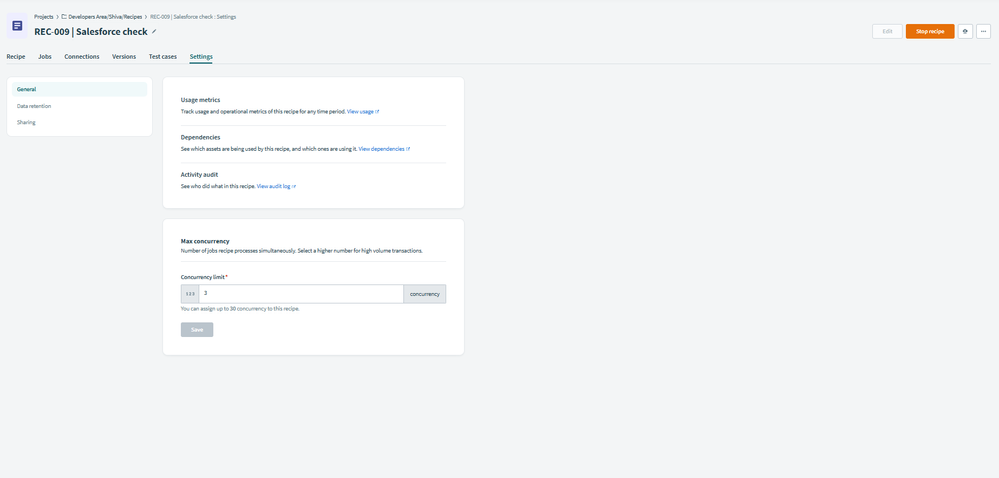Open the three-dots more options menu

(983, 31)
